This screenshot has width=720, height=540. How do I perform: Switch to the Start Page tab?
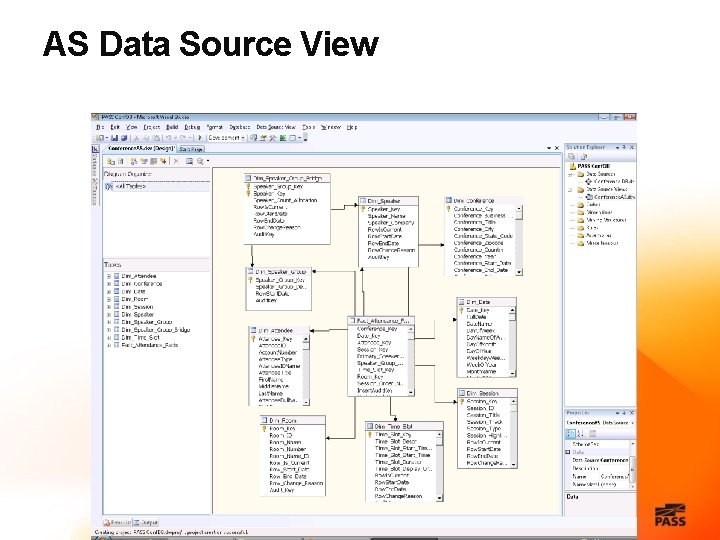pyautogui.click(x=191, y=149)
